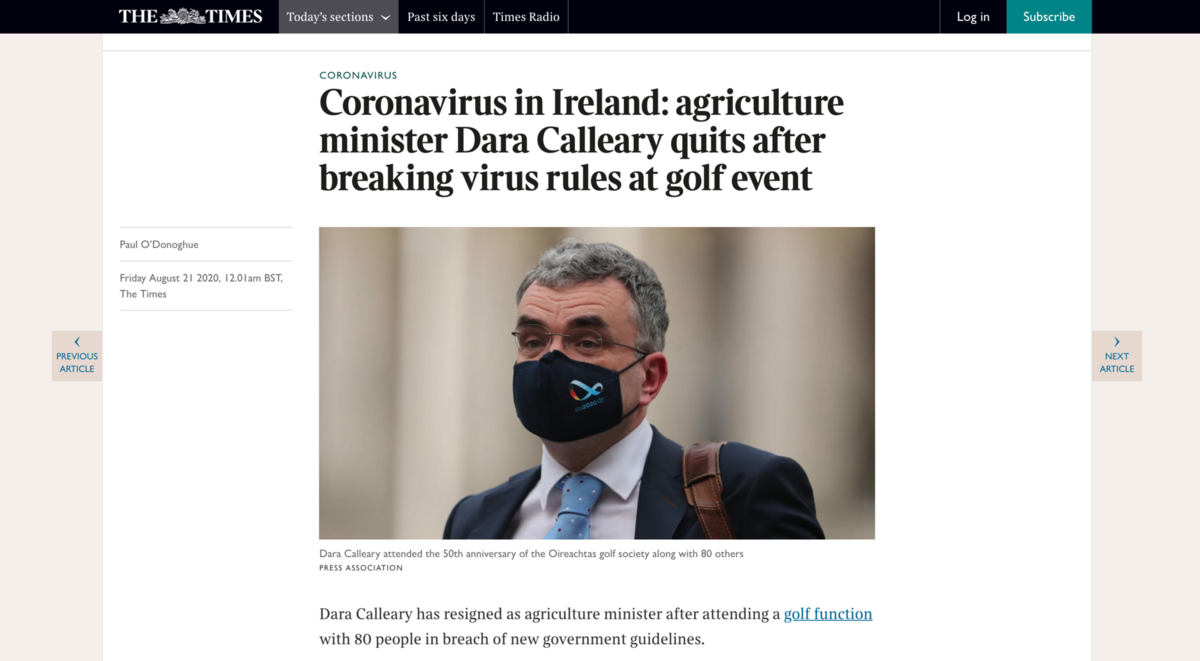Click the Press Association photo credit
Screen dimensions: 1200x661
point(361,568)
